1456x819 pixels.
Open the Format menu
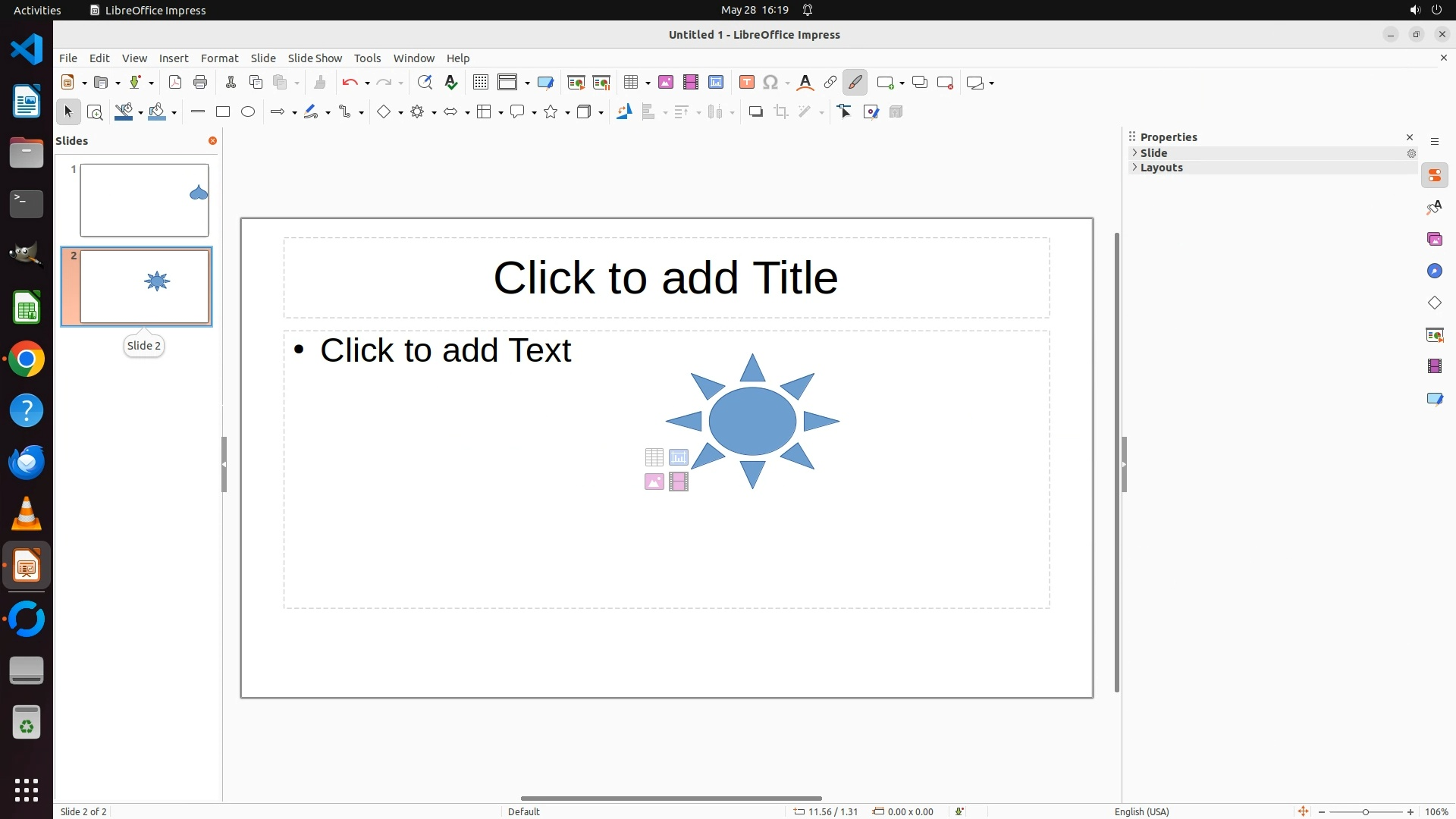(219, 58)
